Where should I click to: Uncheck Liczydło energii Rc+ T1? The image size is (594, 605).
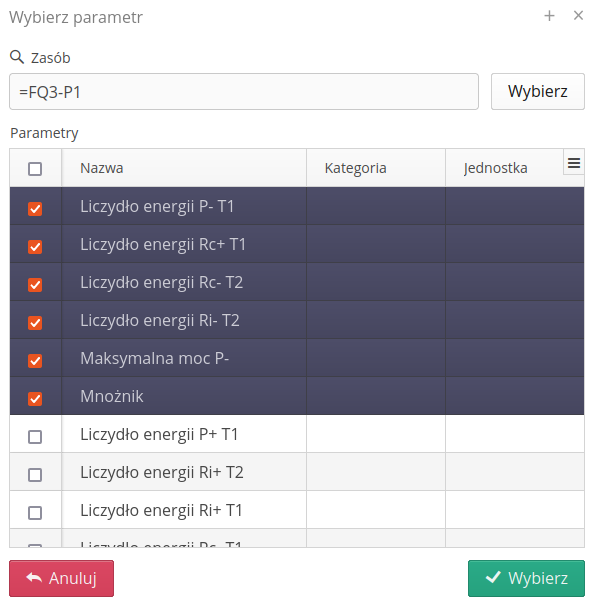(35, 247)
